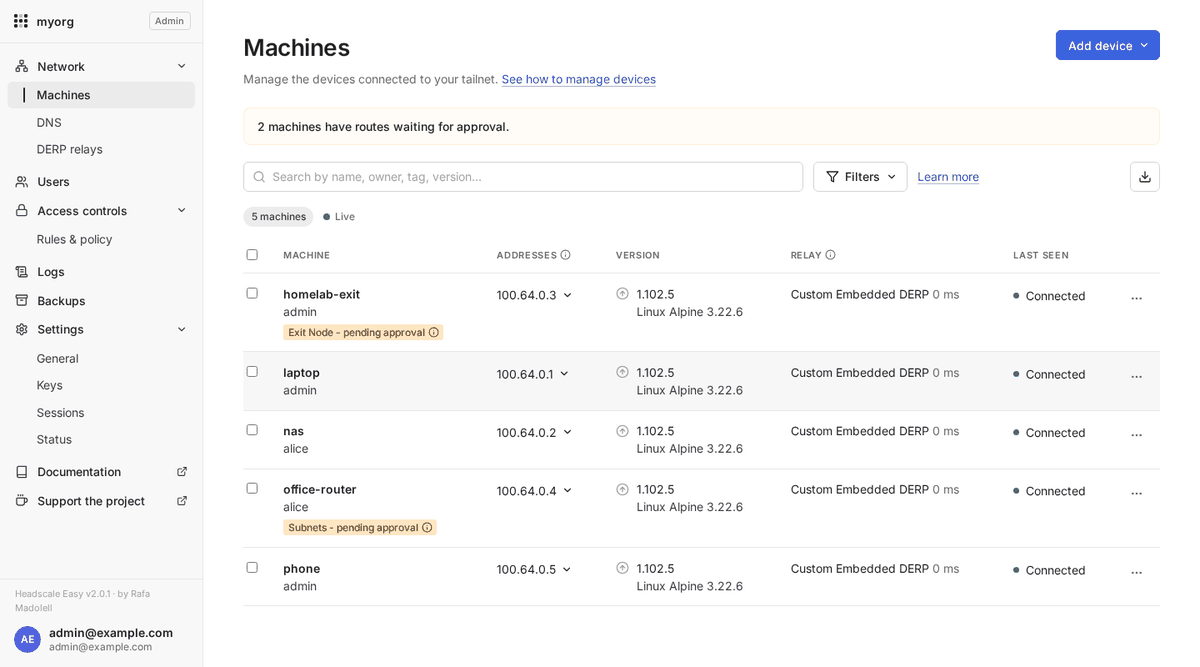Click the homelab-exit machine name
Image resolution: width=1200 pixels, height=667 pixels.
(321, 294)
